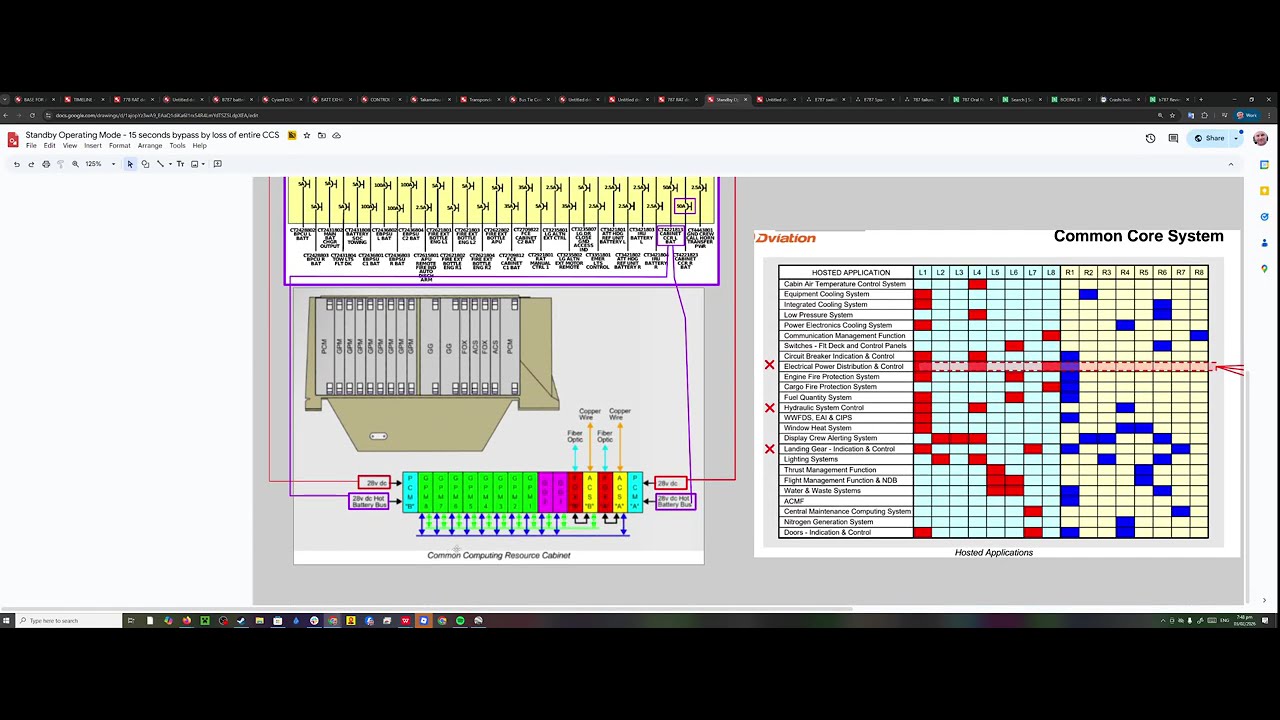Open the 125% zoom level dropdown
The width and height of the screenshot is (1280, 720).
pos(99,164)
